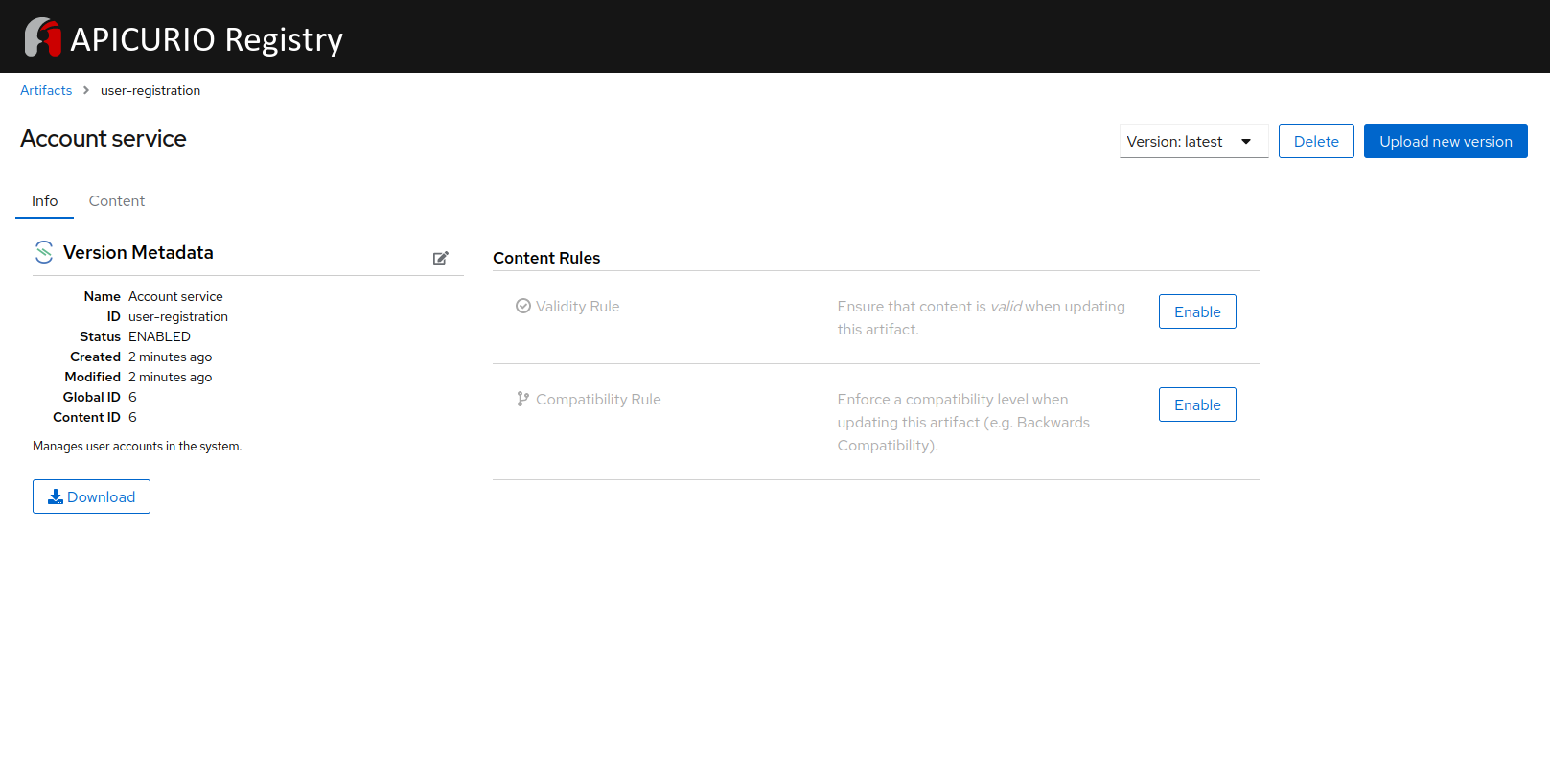This screenshot has height=784, width=1550.
Task: Click the edit metadata pencil icon
Action: (x=441, y=258)
